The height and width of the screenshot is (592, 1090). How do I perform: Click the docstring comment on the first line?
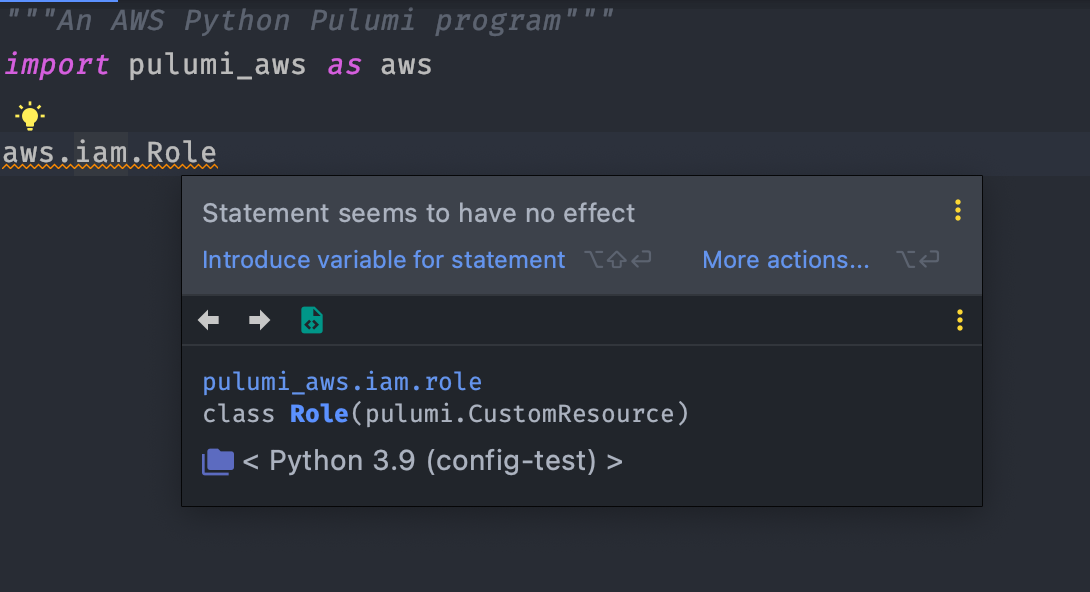click(x=310, y=20)
